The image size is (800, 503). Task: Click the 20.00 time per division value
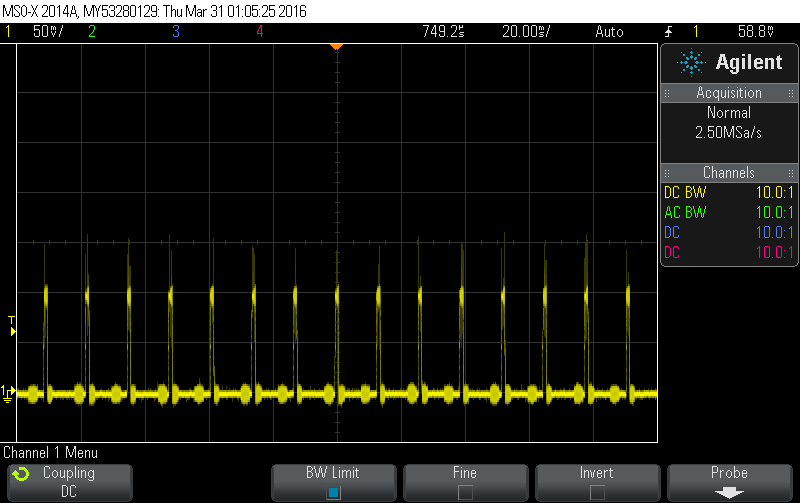click(526, 32)
